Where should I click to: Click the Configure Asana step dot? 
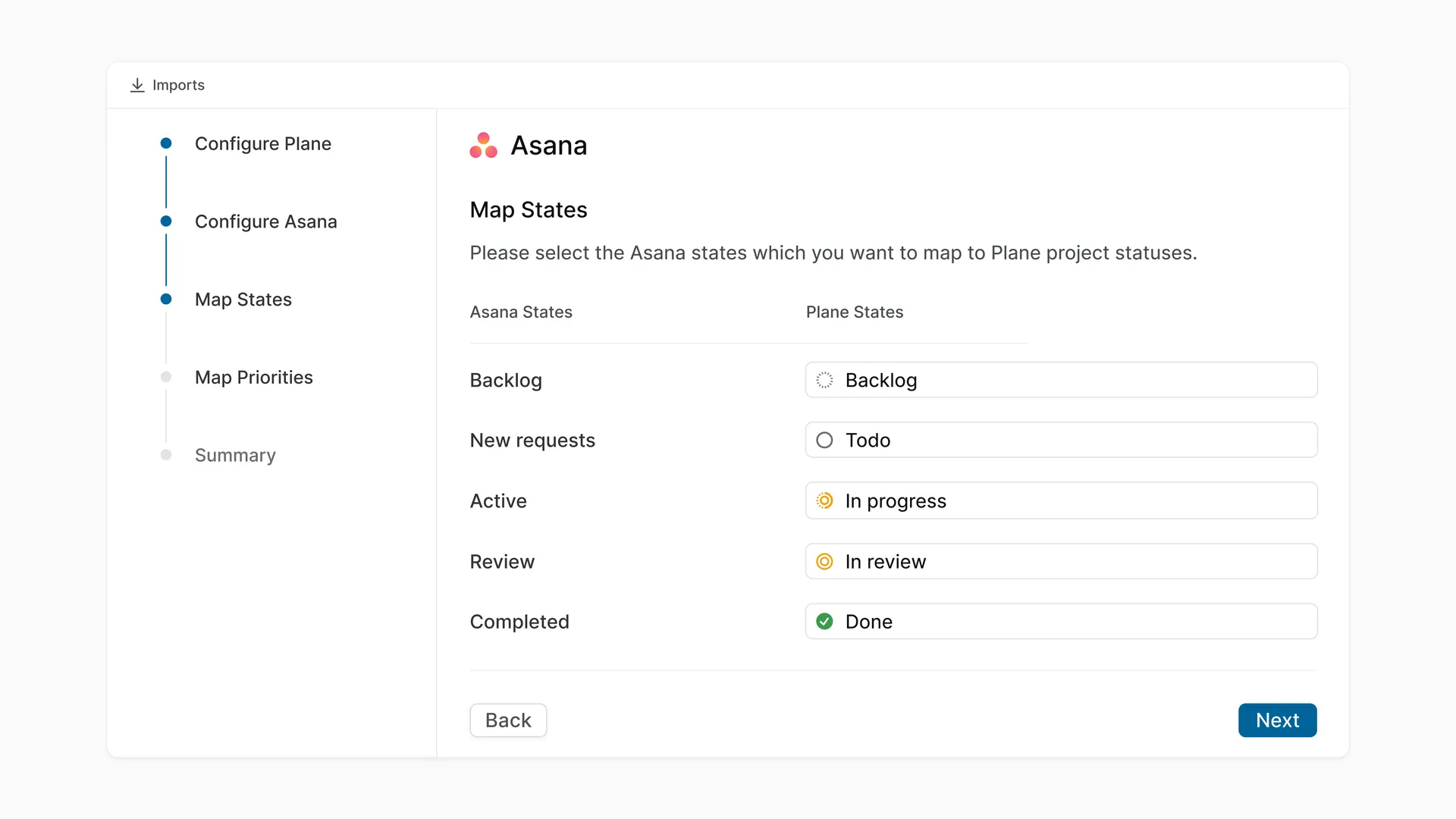tap(166, 221)
